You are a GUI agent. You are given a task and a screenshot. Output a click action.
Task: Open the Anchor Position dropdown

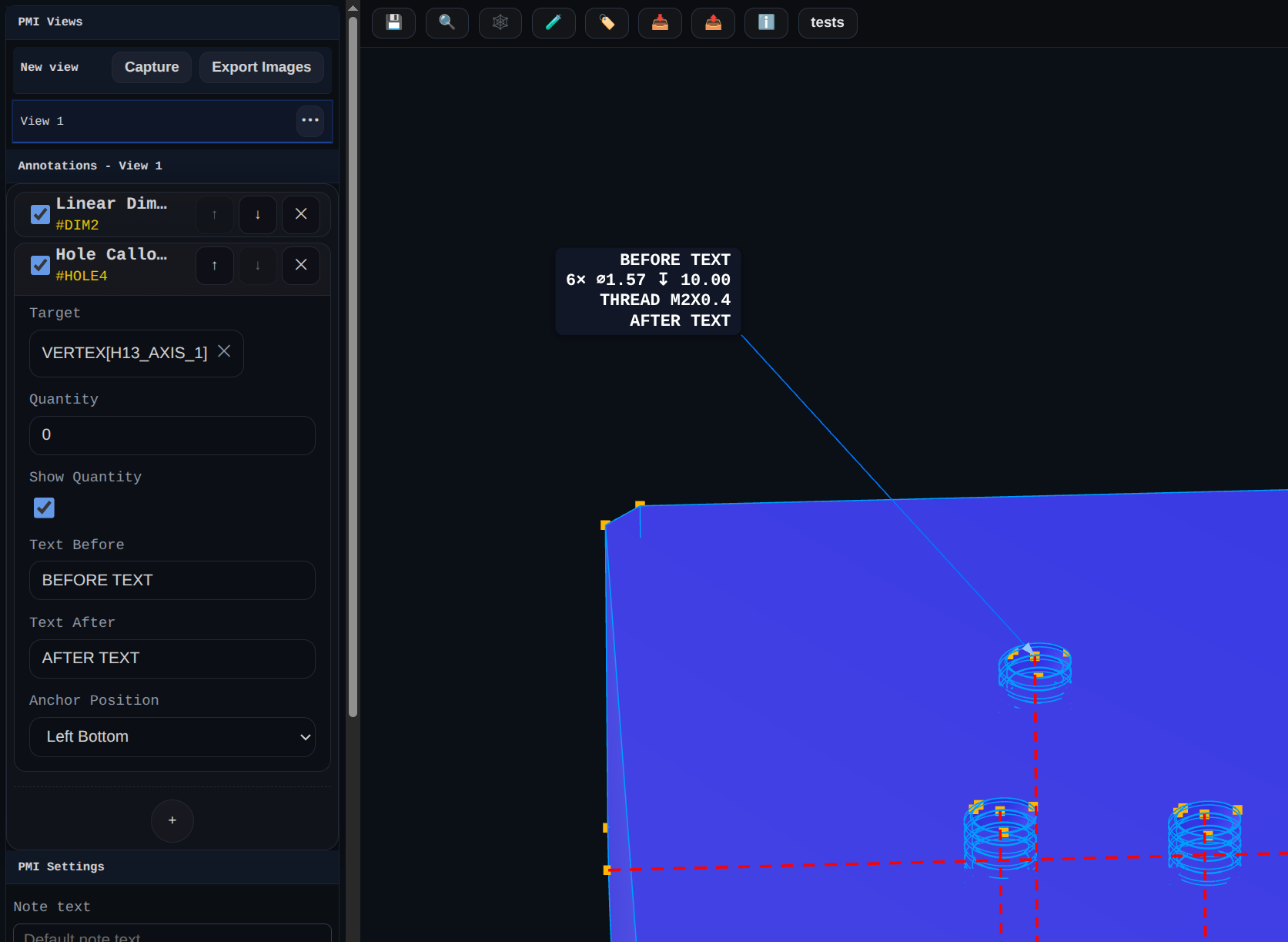coord(172,737)
